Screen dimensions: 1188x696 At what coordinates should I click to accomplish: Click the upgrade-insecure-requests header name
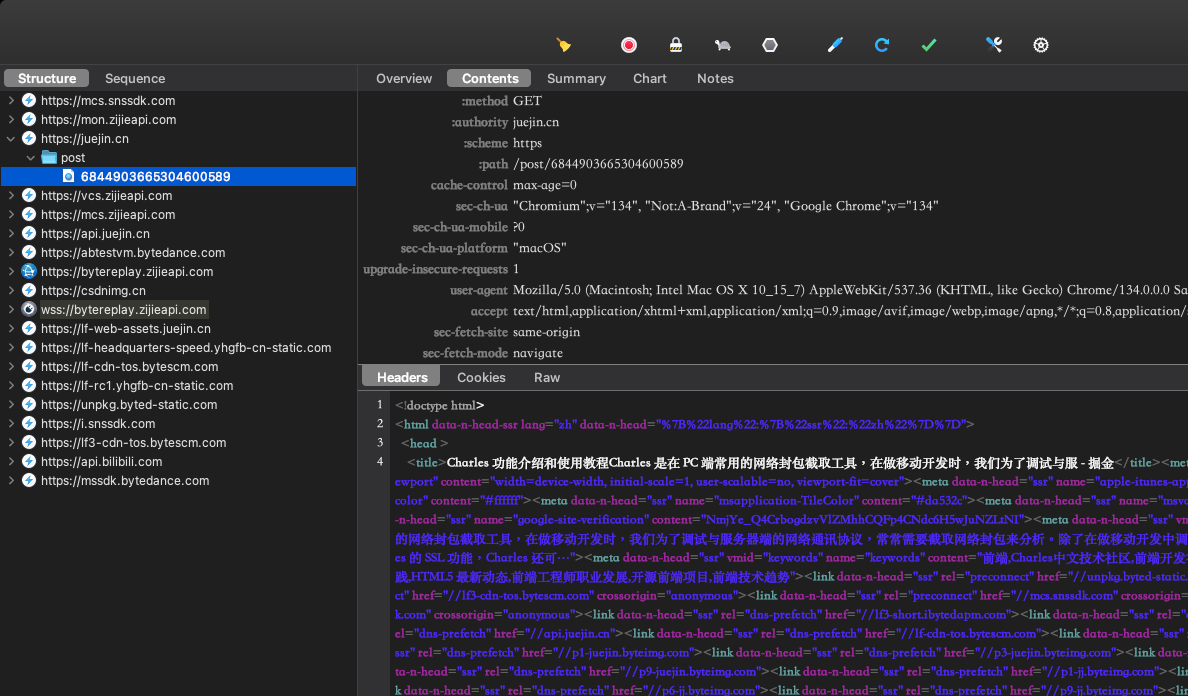436,269
